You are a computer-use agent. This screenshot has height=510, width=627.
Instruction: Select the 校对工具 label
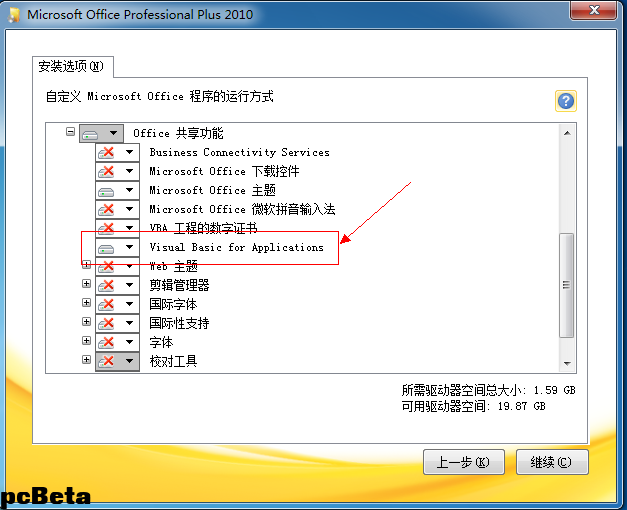(x=173, y=361)
